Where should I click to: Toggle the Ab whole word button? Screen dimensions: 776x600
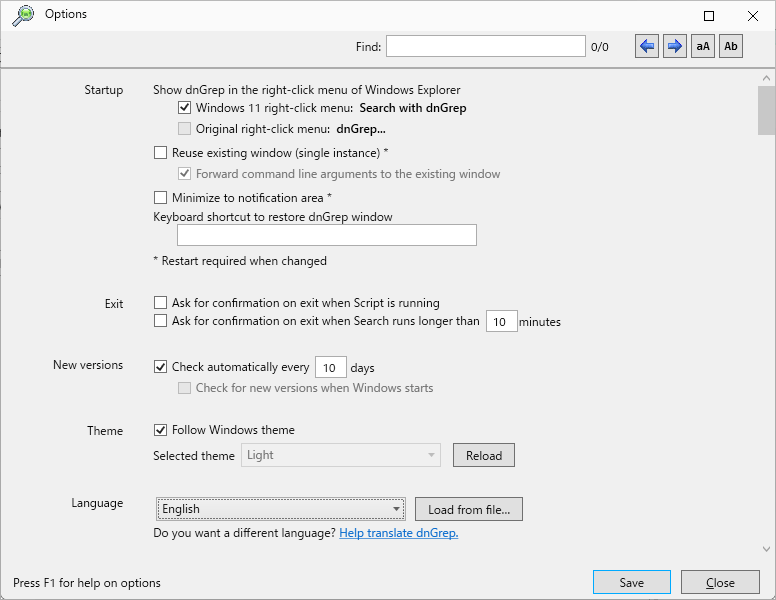731,47
